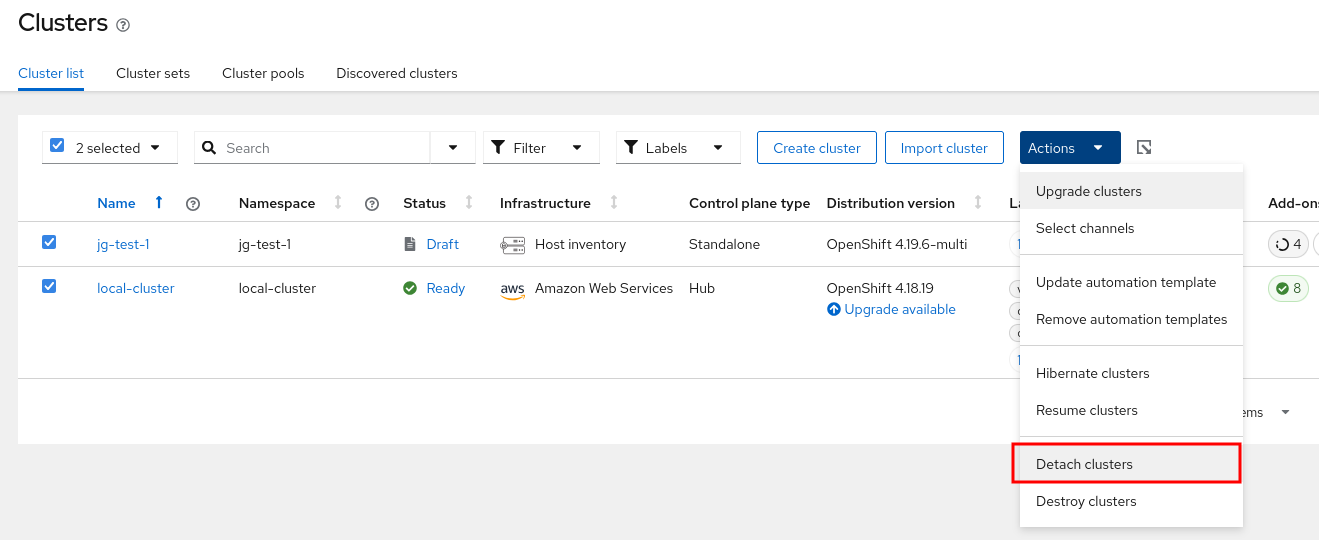Select Destroy clusters menu option
This screenshot has width=1319, height=540.
1086,501
